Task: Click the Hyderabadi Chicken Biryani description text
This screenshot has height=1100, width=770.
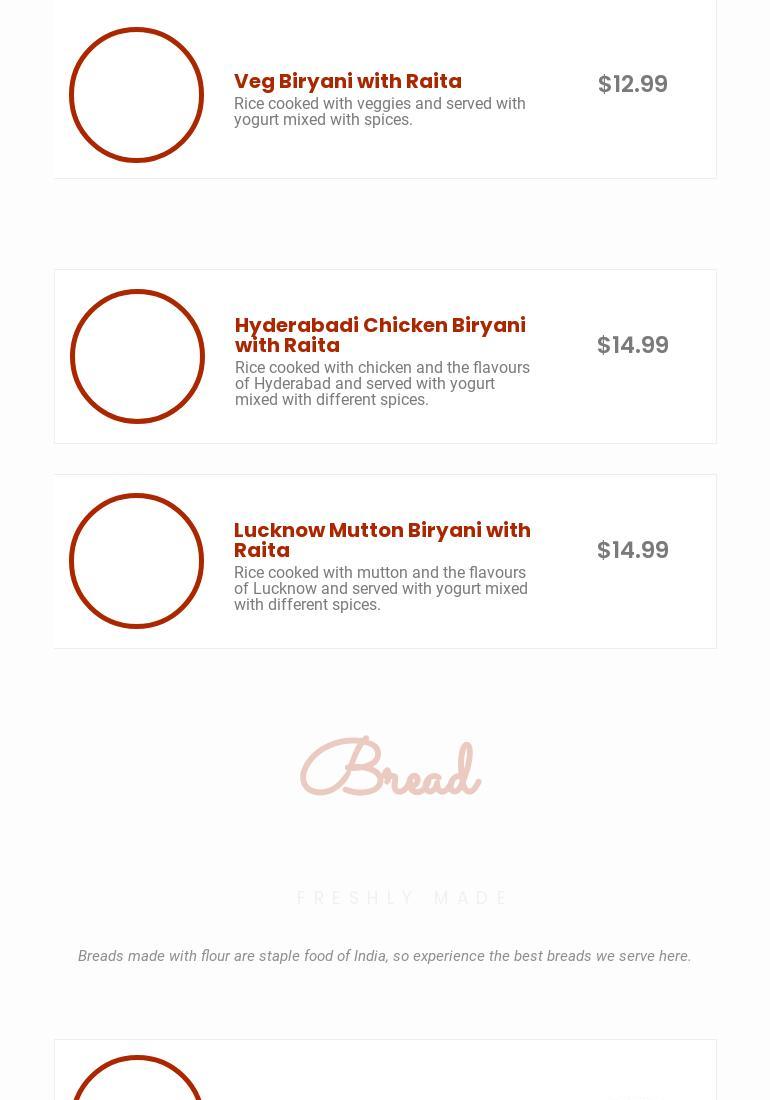Action: click(x=382, y=384)
